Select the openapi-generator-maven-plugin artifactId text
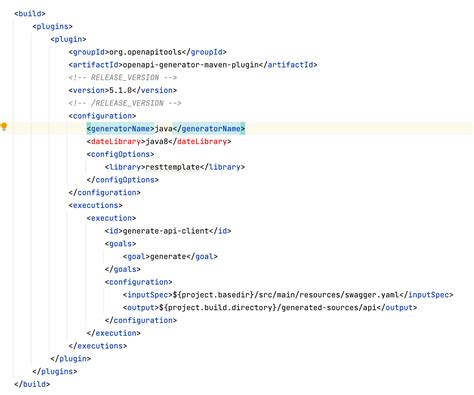Screen dimensions: 474x395 (x=191, y=65)
